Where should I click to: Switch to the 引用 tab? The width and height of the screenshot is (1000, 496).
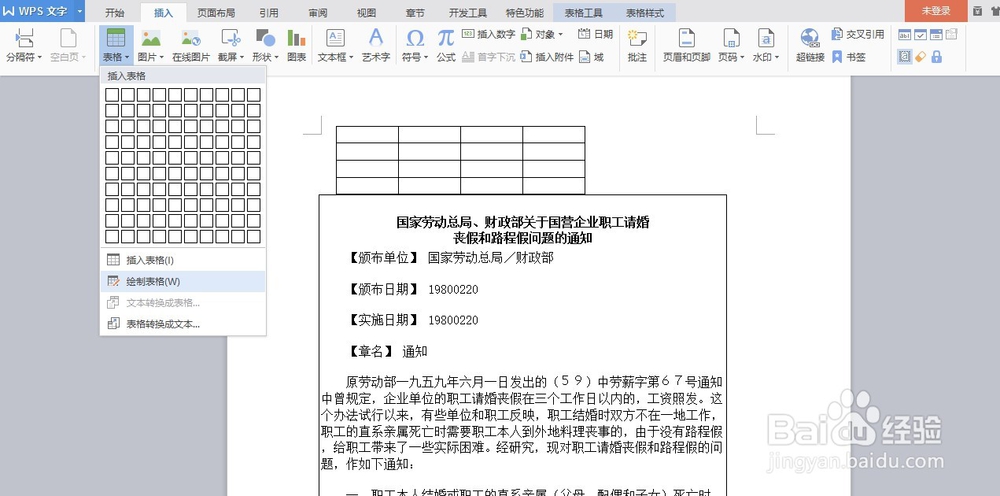[268, 13]
